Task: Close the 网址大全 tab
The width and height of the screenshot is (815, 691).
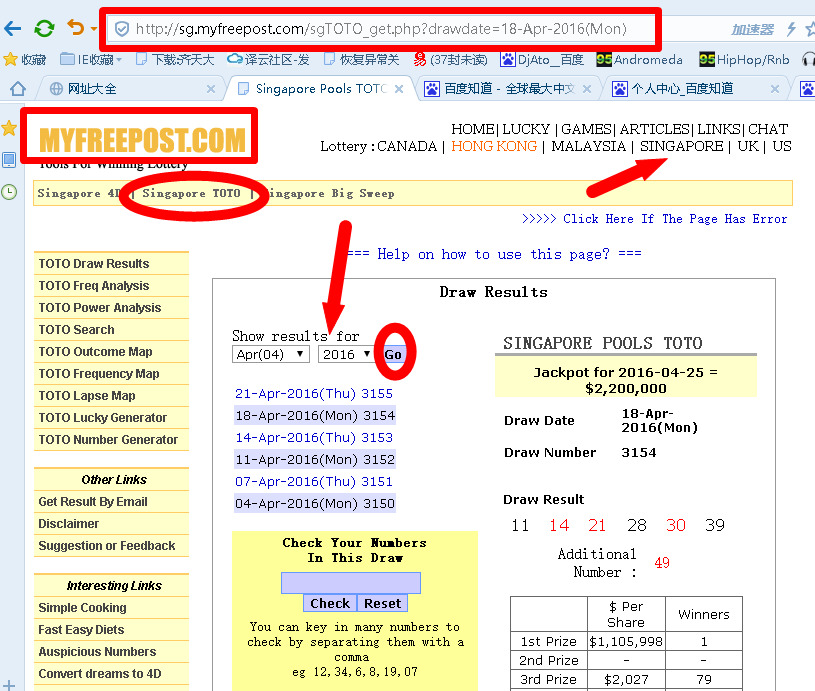Action: (211, 89)
